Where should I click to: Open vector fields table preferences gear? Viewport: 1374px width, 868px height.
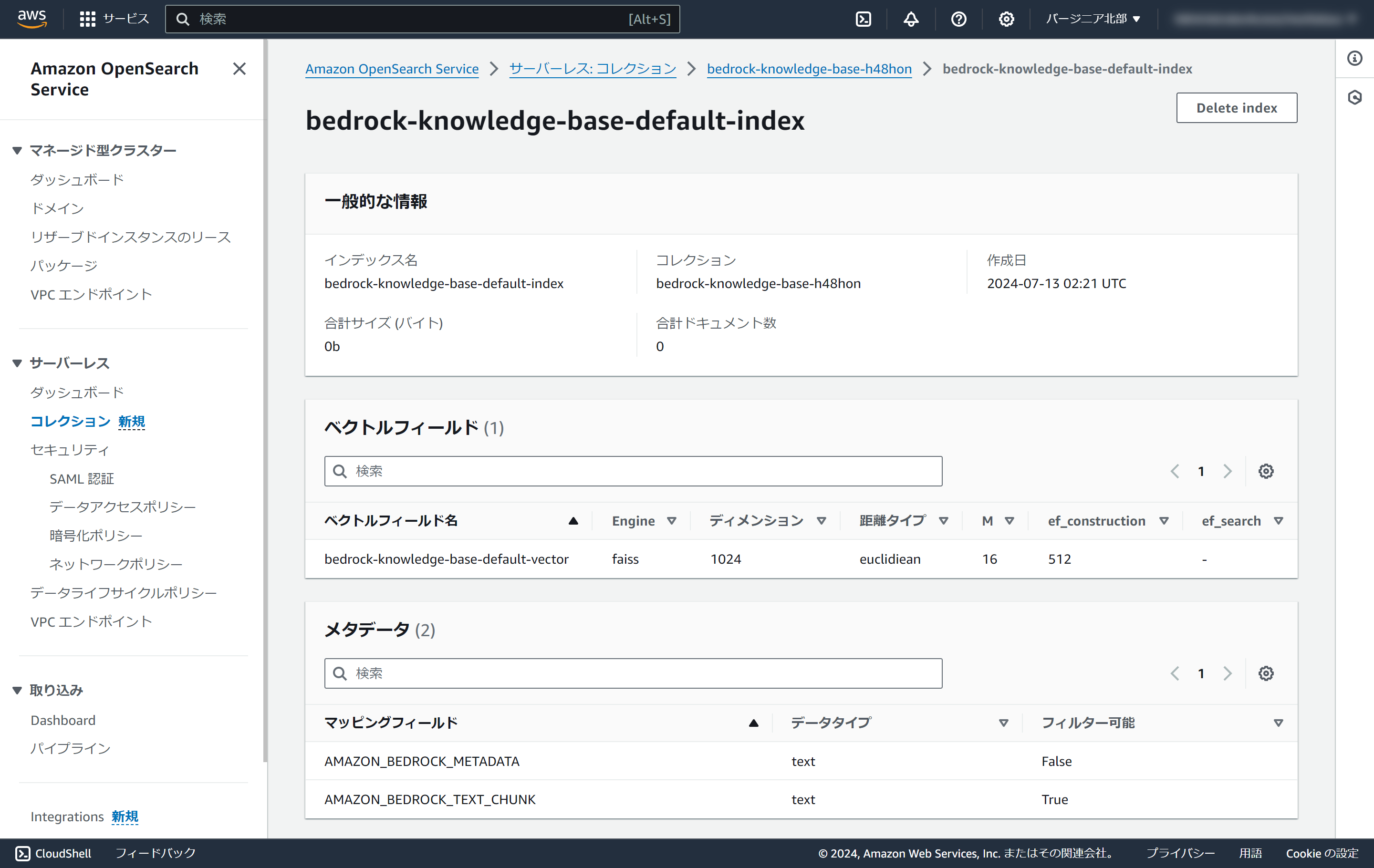pyautogui.click(x=1266, y=471)
